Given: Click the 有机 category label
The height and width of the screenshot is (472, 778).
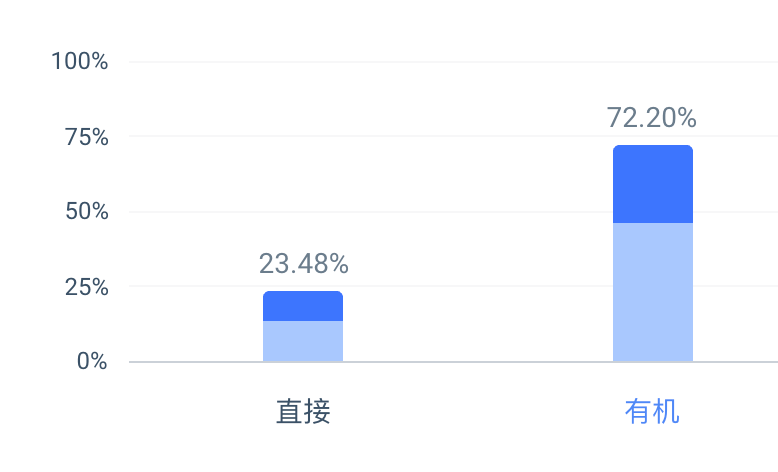Looking at the screenshot, I should point(652,411).
